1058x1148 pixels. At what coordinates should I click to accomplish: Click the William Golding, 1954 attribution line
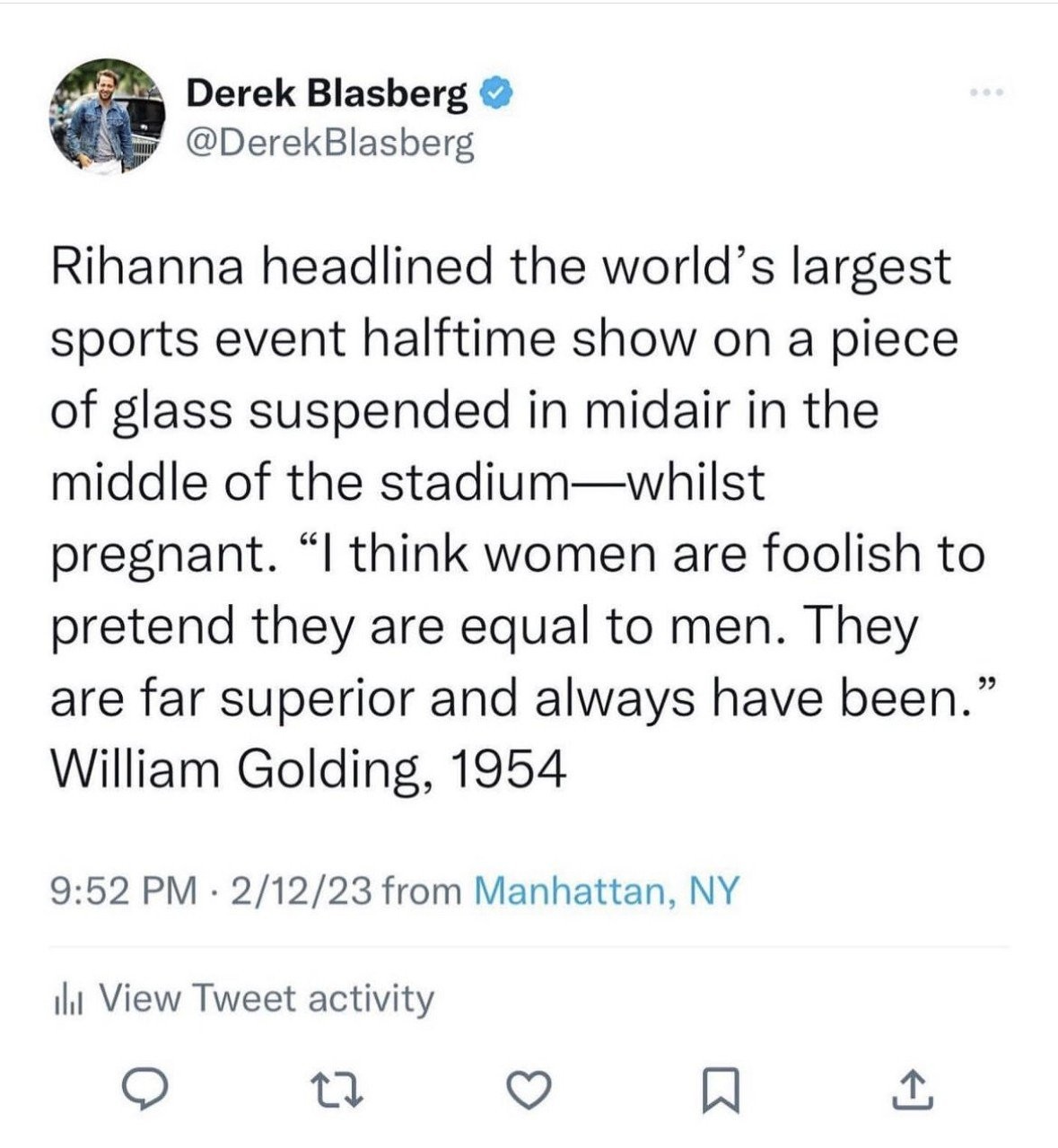point(309,770)
